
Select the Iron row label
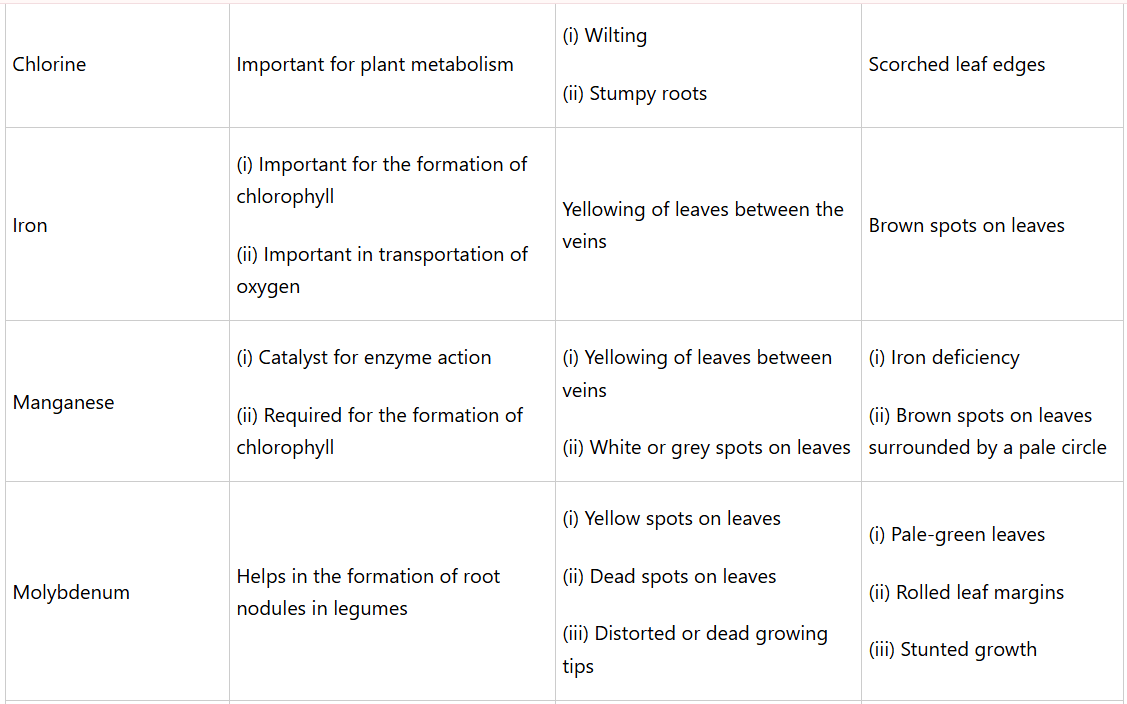coord(30,226)
